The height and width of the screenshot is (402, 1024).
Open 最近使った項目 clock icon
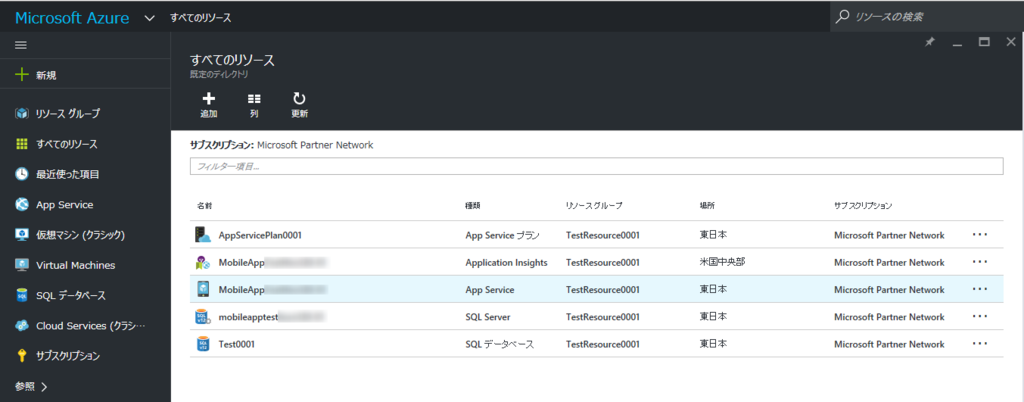coord(22,174)
